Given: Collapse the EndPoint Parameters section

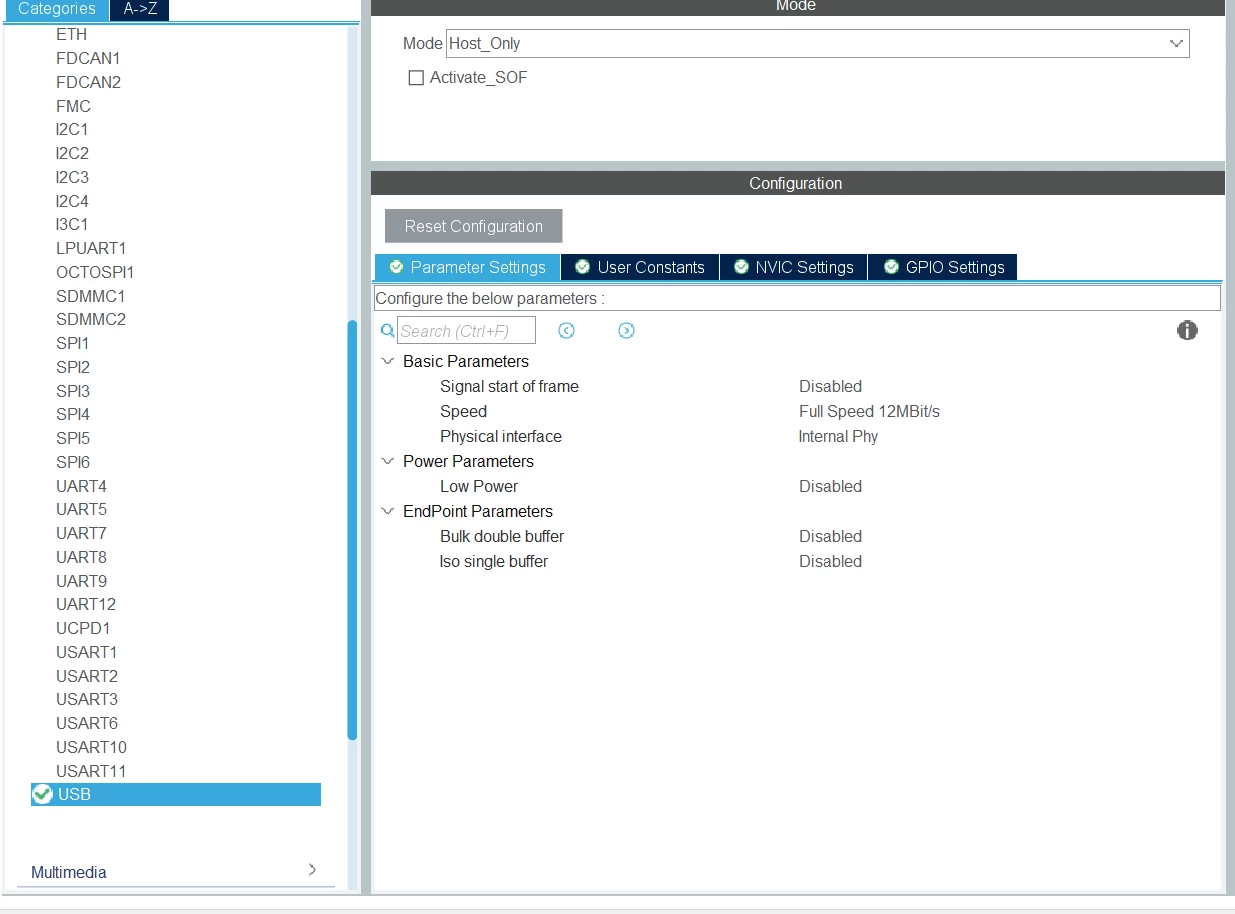Looking at the screenshot, I should pyautogui.click(x=388, y=511).
